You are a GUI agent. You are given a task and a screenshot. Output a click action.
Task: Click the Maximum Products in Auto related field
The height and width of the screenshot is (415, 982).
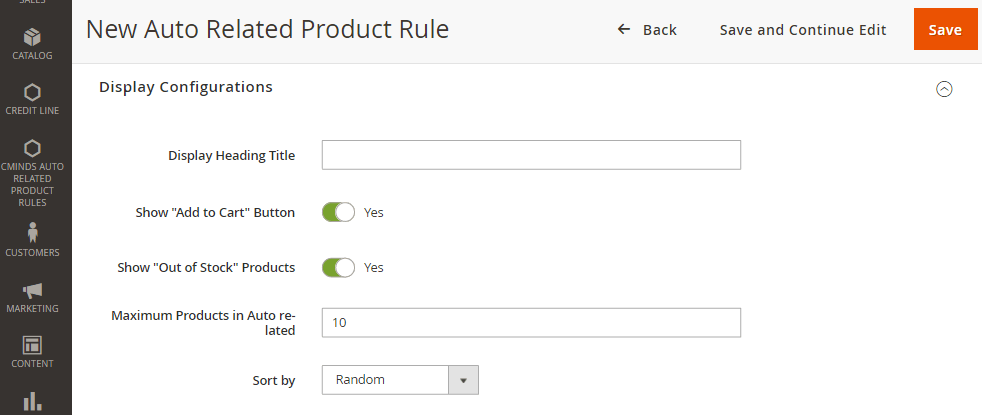531,322
